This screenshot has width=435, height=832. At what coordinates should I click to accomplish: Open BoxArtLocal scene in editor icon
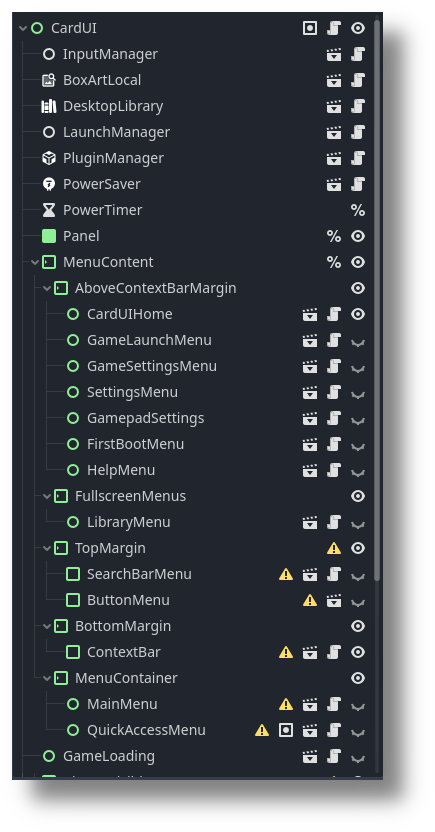click(334, 80)
